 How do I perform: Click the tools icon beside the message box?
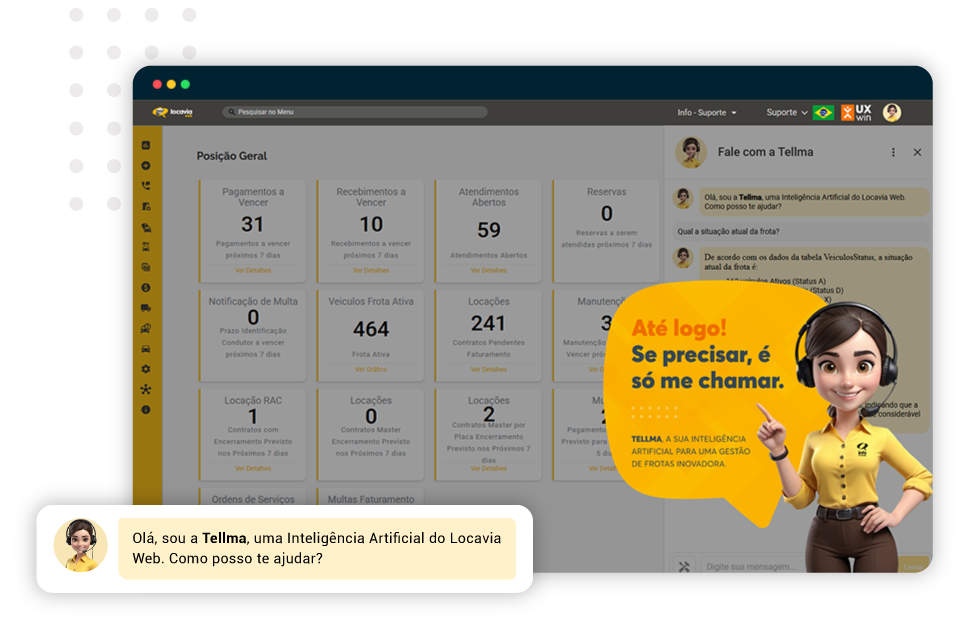coord(684,566)
